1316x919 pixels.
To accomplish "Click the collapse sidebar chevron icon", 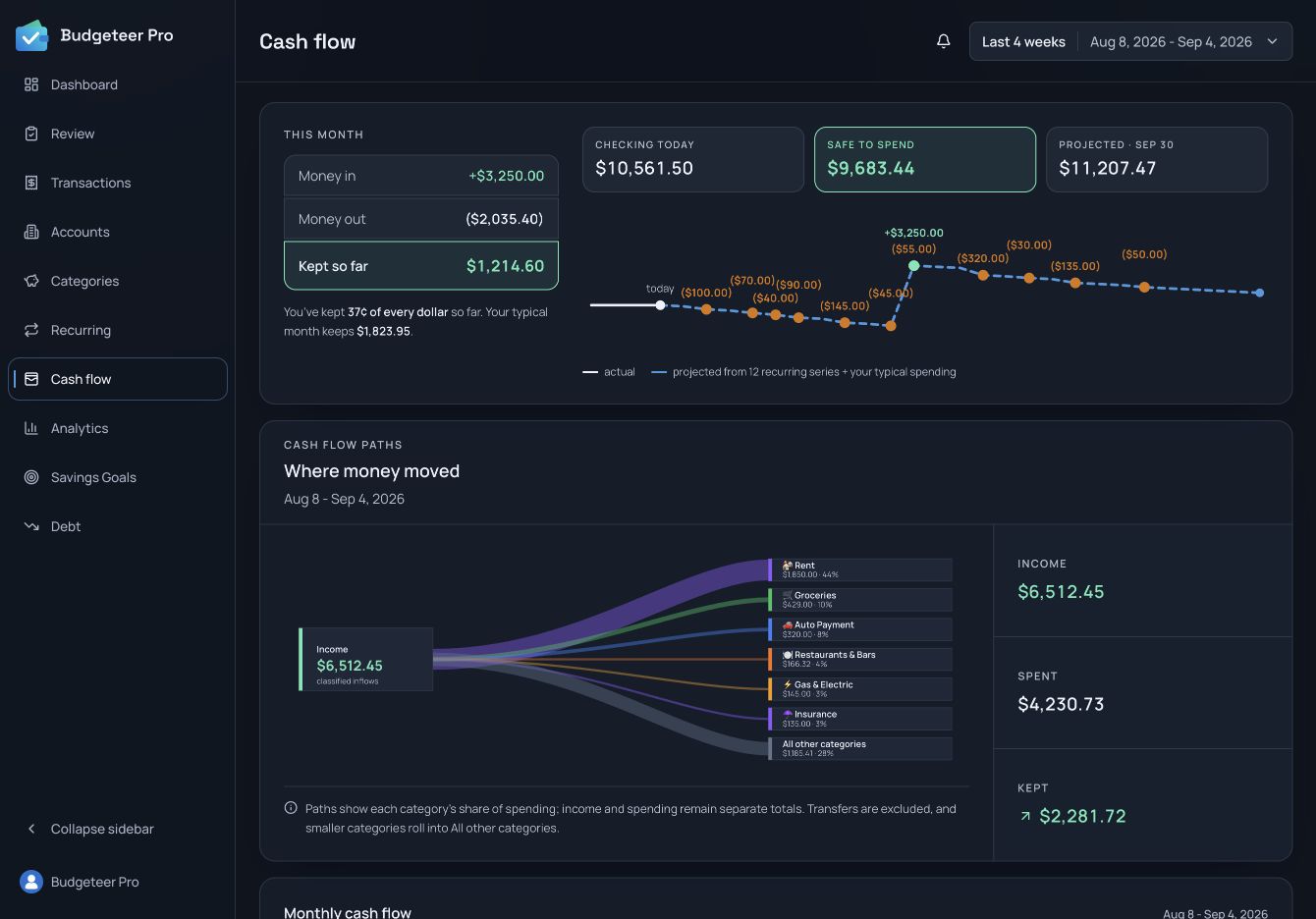I will (x=31, y=829).
